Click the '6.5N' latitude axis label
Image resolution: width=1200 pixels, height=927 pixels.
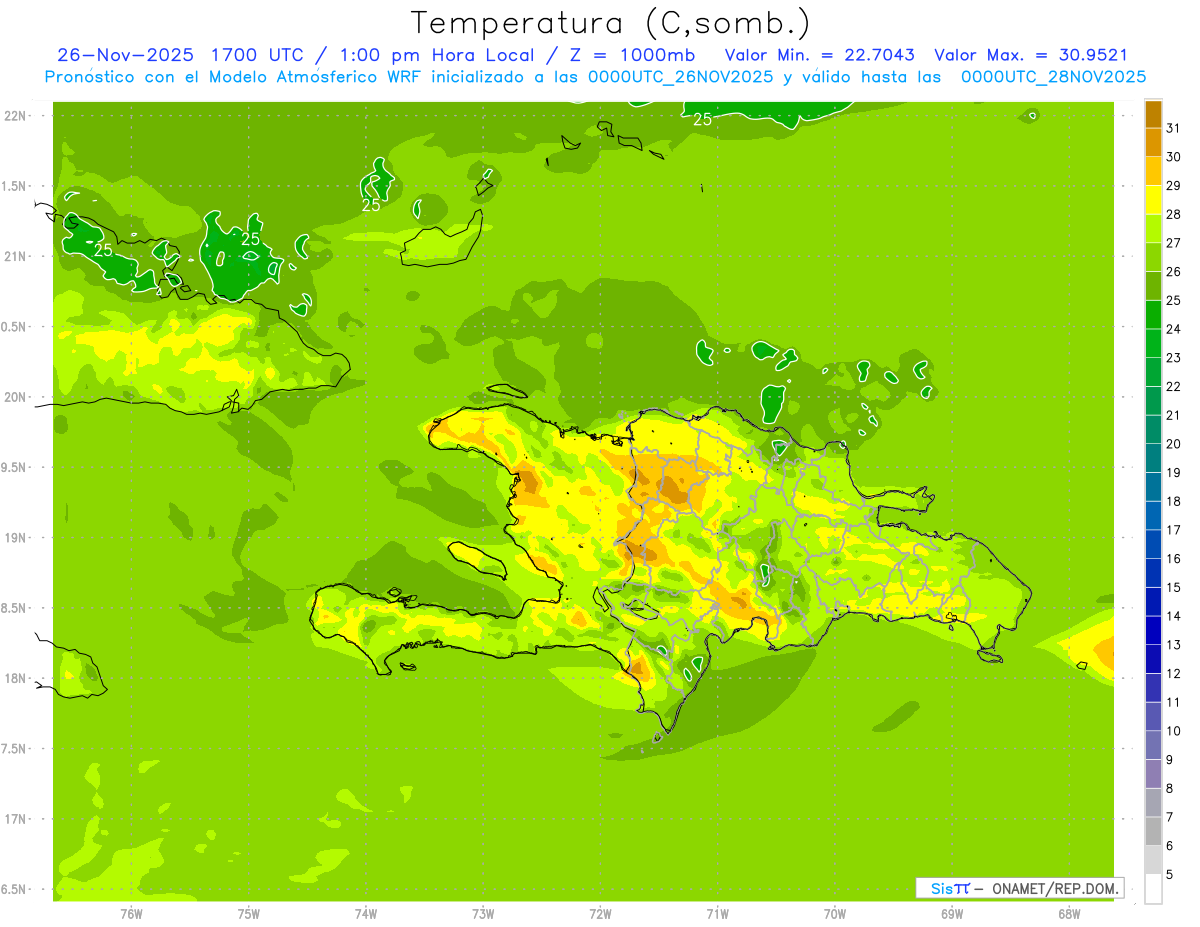pos(14,889)
